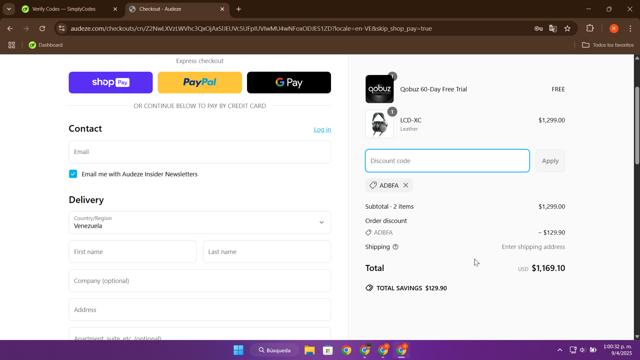640x360 pixels.
Task: Focus the Email field
Action: click(200, 152)
